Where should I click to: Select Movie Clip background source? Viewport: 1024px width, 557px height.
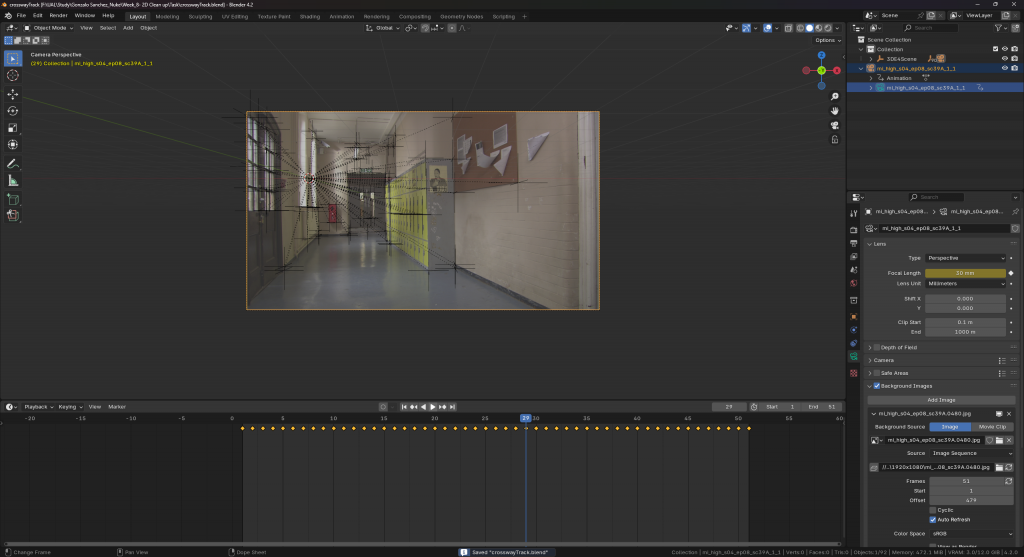tap(992, 426)
